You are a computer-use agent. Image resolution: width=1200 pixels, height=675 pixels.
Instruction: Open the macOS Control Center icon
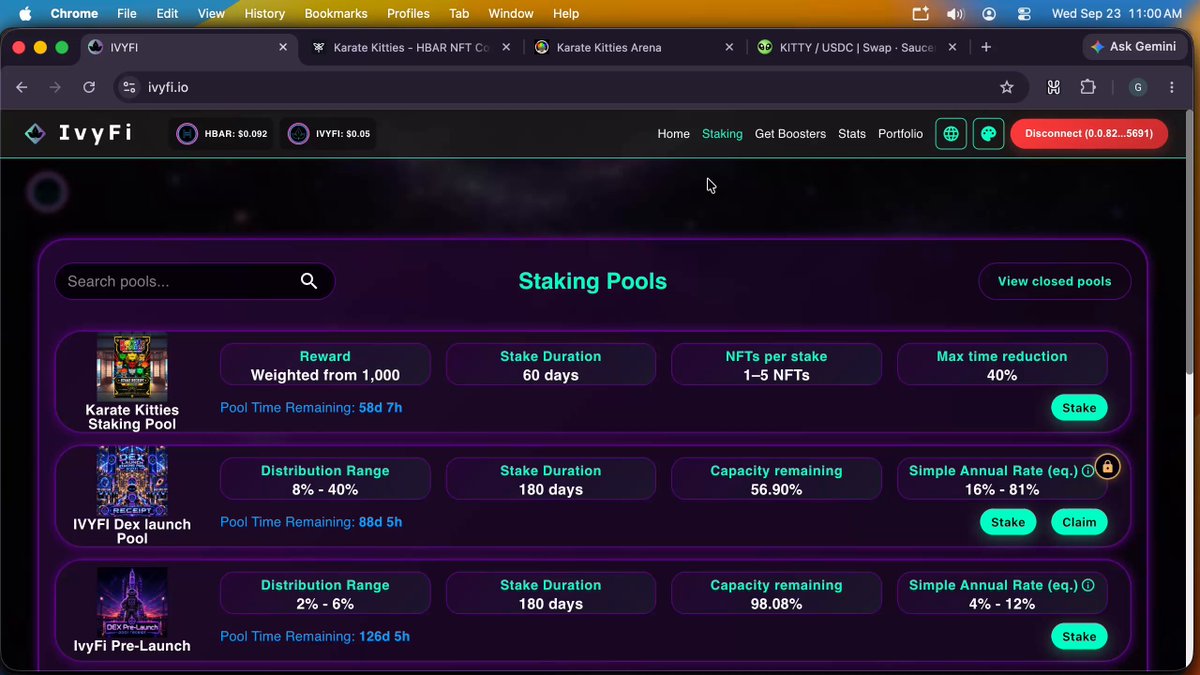1024,14
